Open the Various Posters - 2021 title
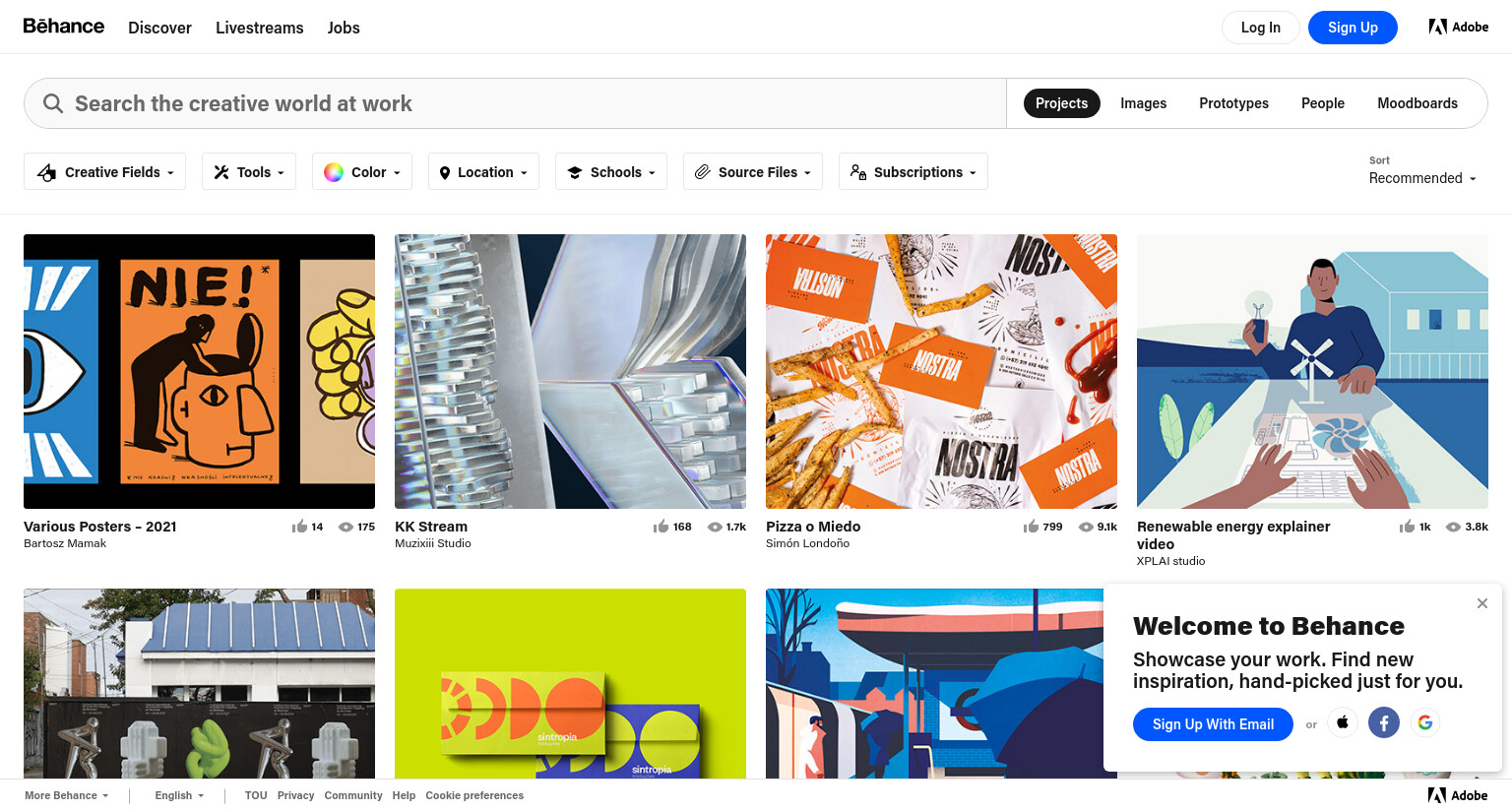This screenshot has width=1512, height=811. pyautogui.click(x=100, y=527)
